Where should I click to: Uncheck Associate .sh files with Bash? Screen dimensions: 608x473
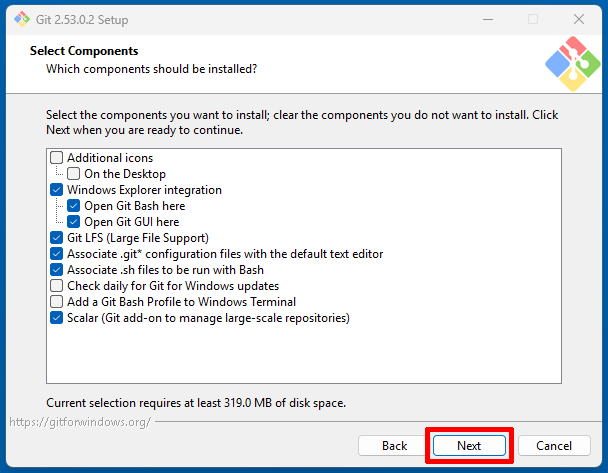coord(57,270)
